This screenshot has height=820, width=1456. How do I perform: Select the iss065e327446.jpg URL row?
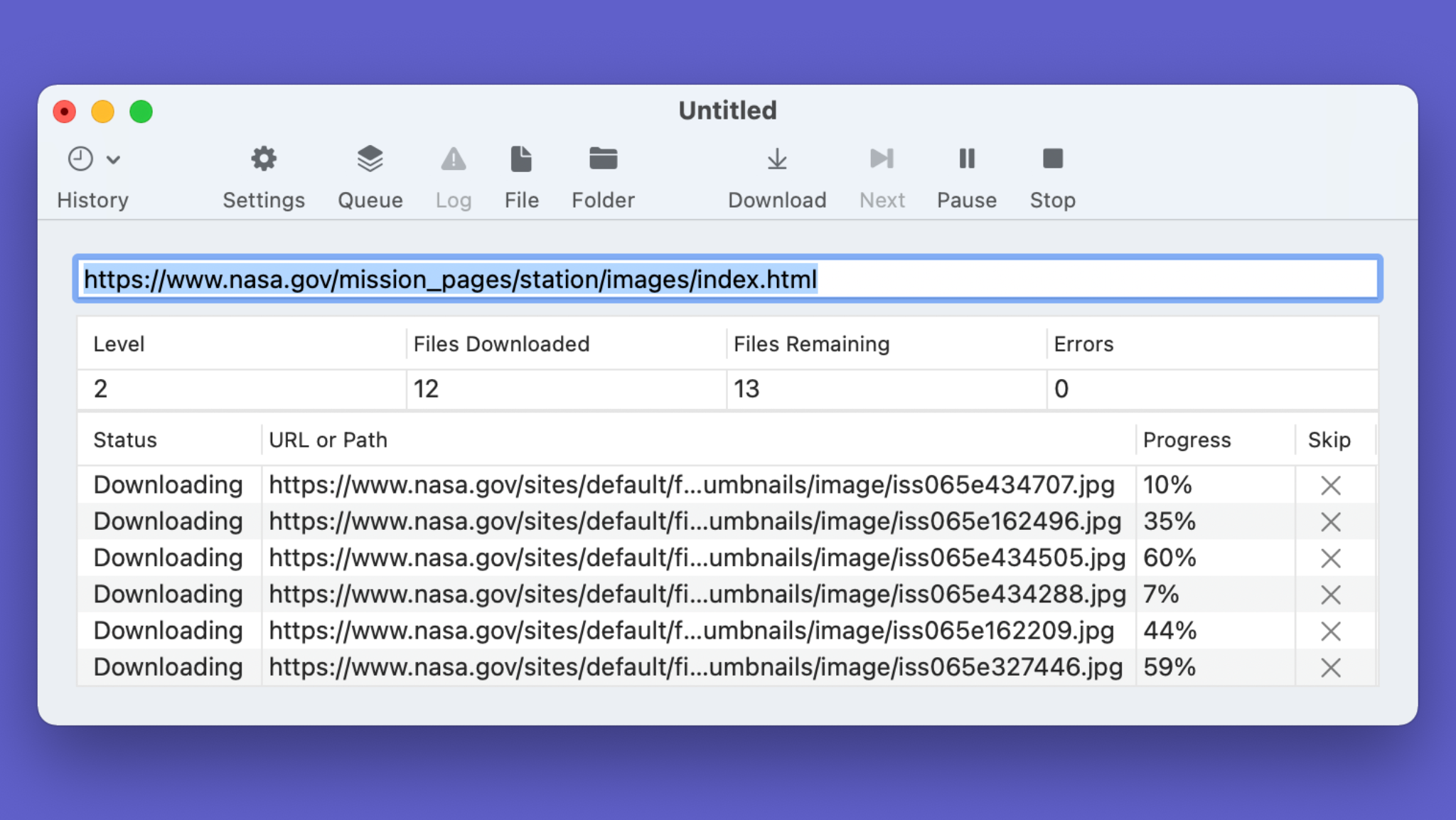click(x=695, y=667)
